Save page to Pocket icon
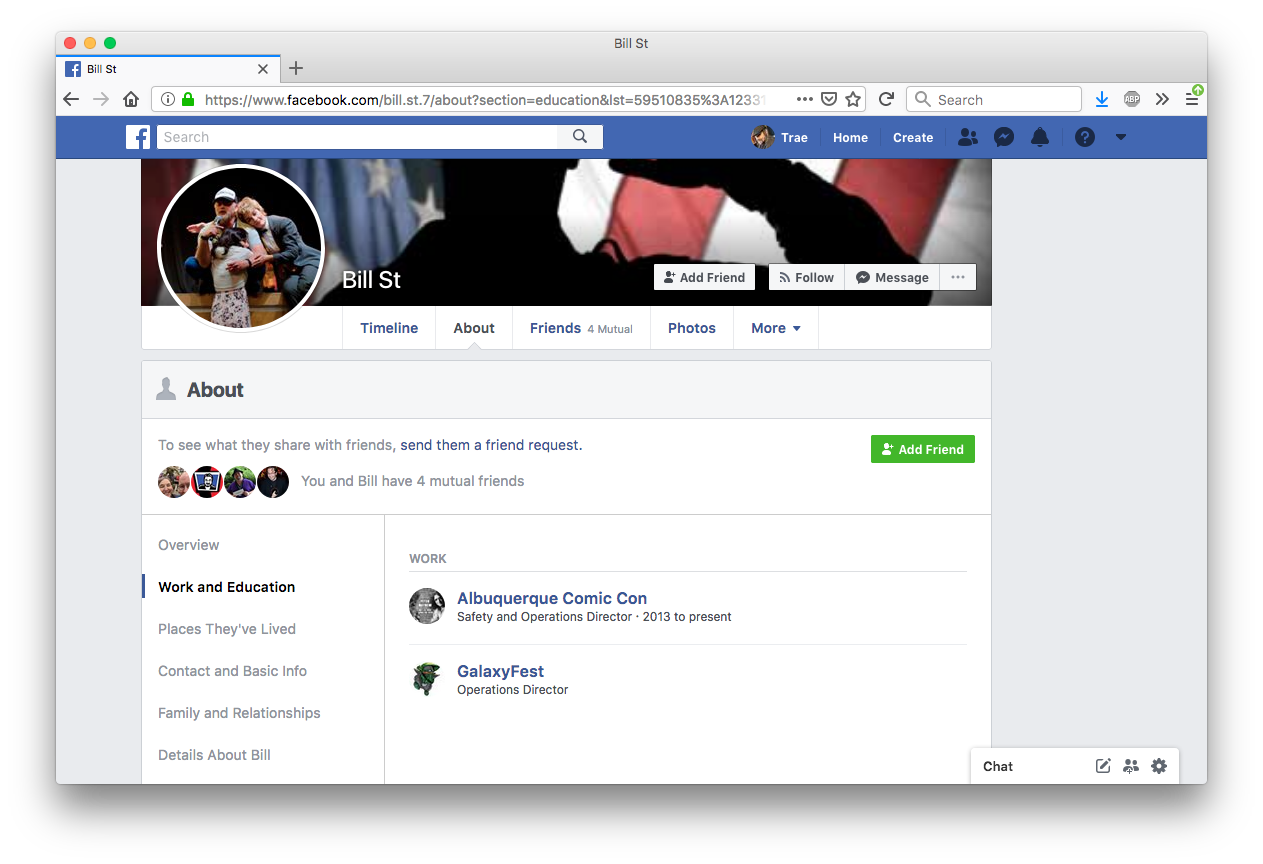Viewport: 1263px width, 864px height. [829, 99]
